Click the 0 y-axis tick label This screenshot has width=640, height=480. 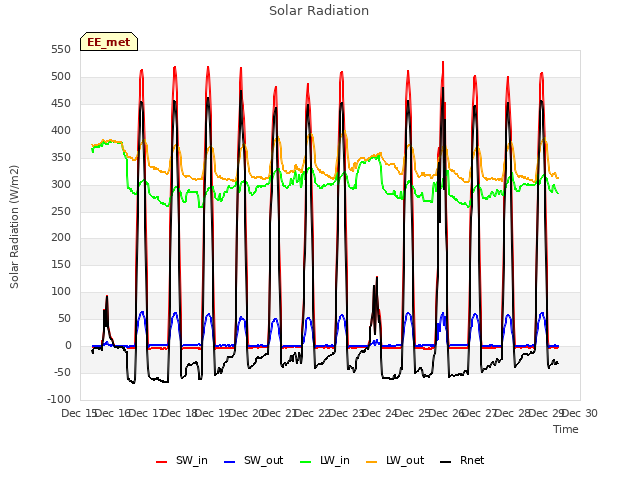(x=68, y=345)
